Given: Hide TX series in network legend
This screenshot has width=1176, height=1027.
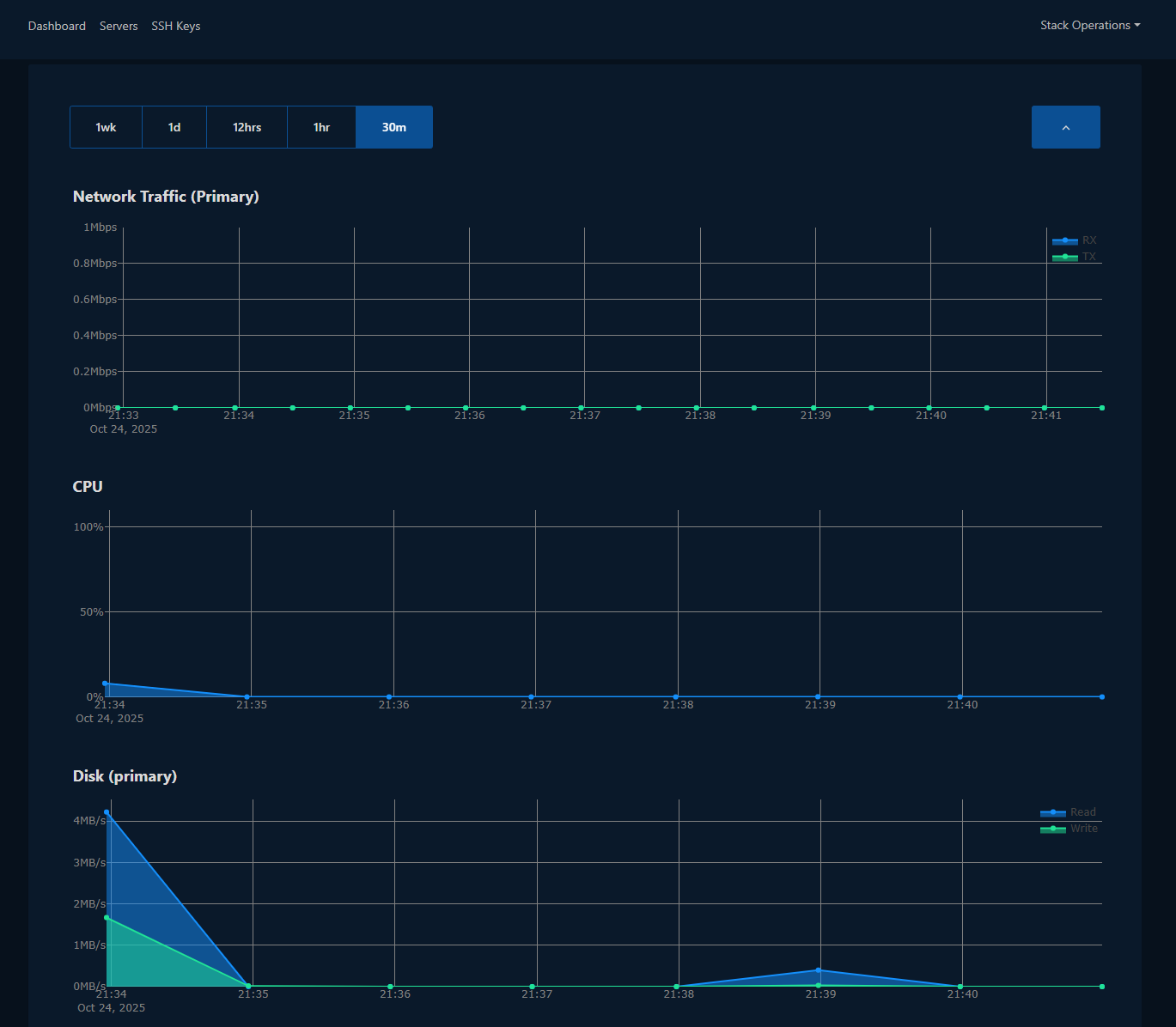Looking at the screenshot, I should pyautogui.click(x=1075, y=257).
